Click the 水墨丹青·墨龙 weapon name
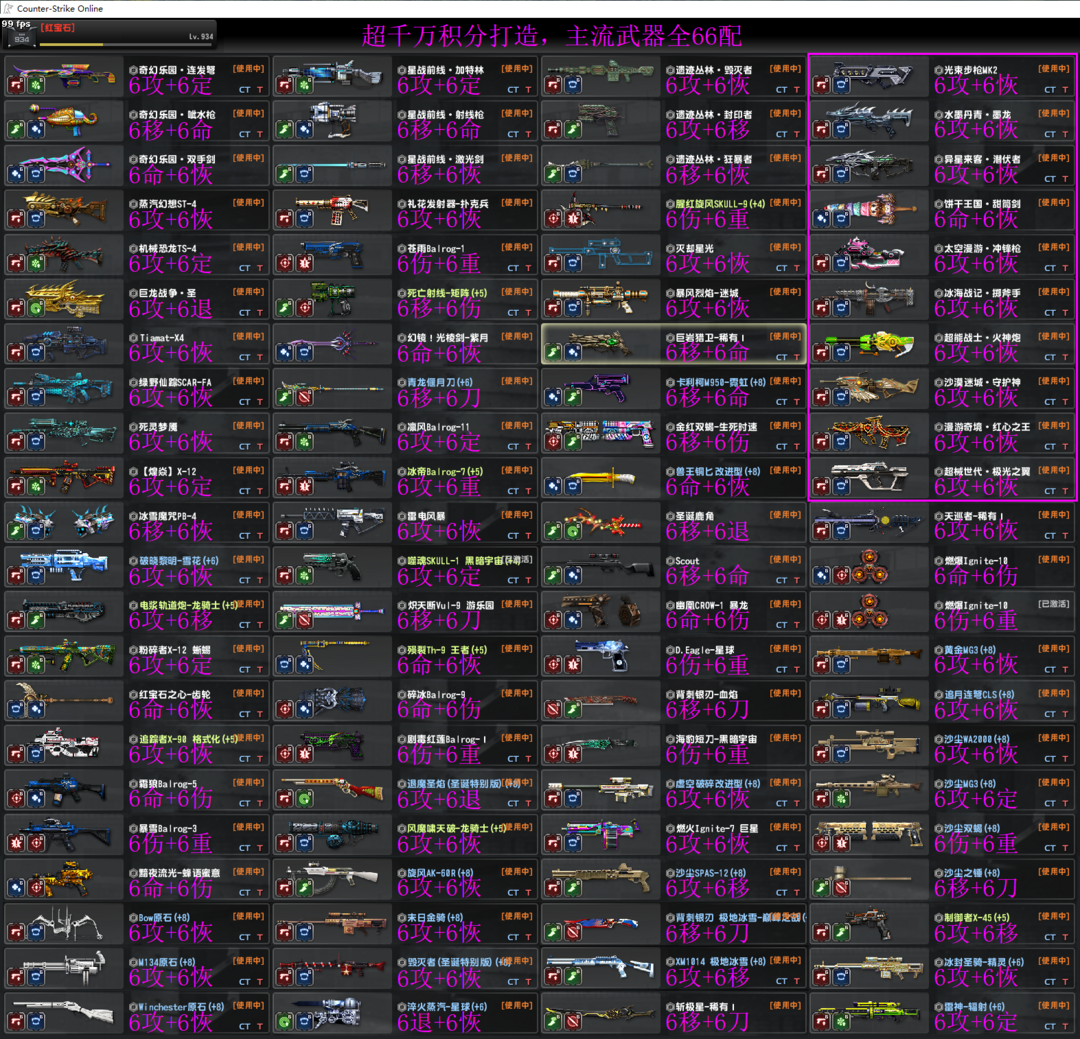This screenshot has height=1039, width=1080. [x=977, y=115]
